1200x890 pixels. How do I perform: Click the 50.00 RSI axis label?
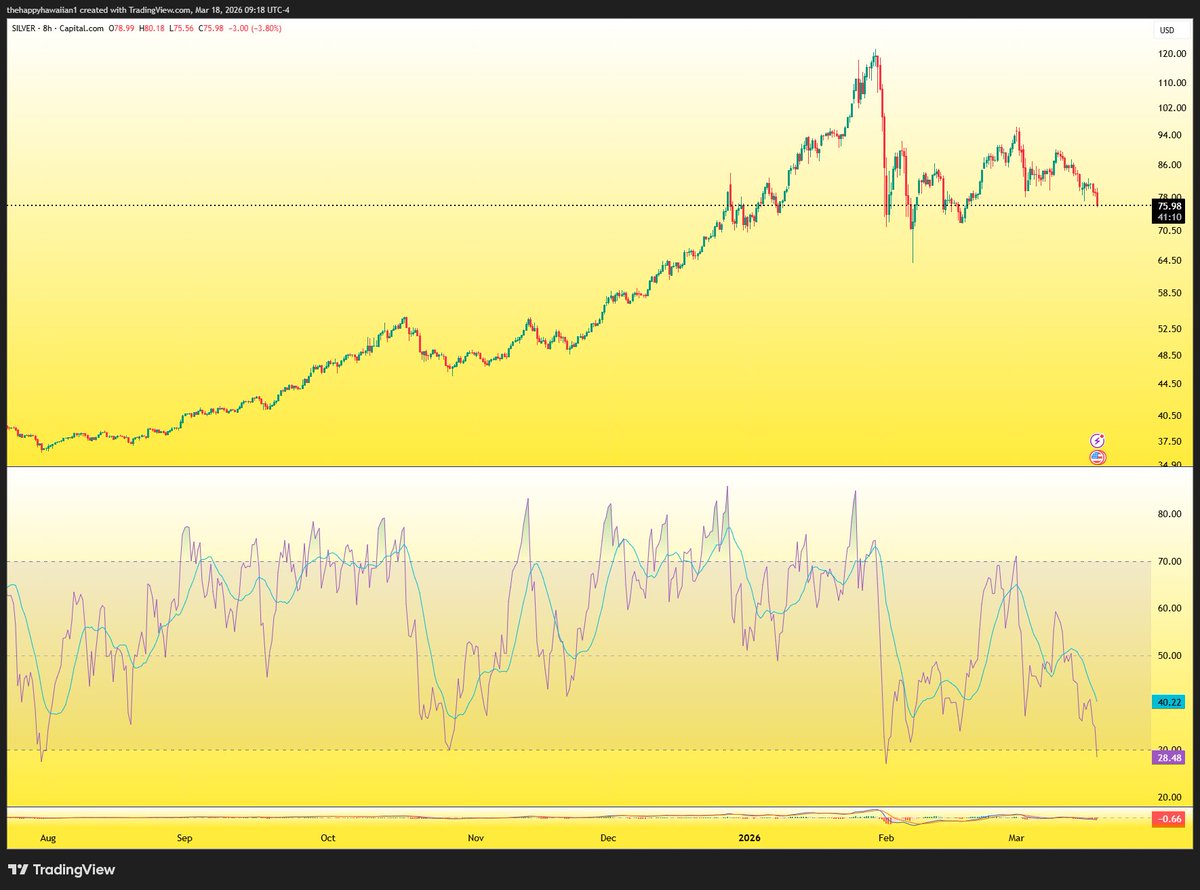click(1170, 656)
